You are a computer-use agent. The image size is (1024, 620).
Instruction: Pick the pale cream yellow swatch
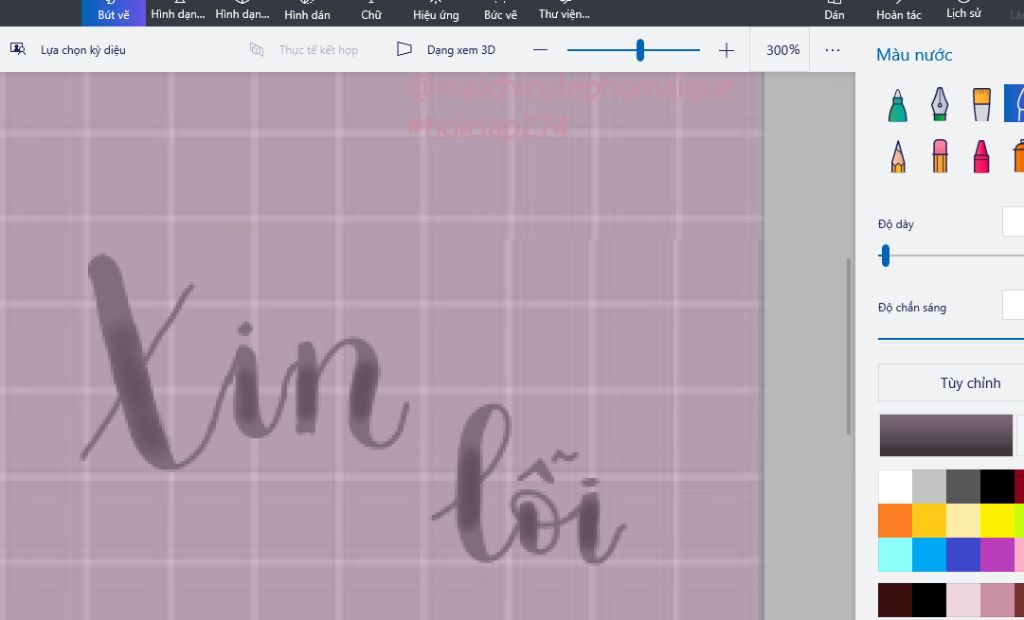(963, 521)
